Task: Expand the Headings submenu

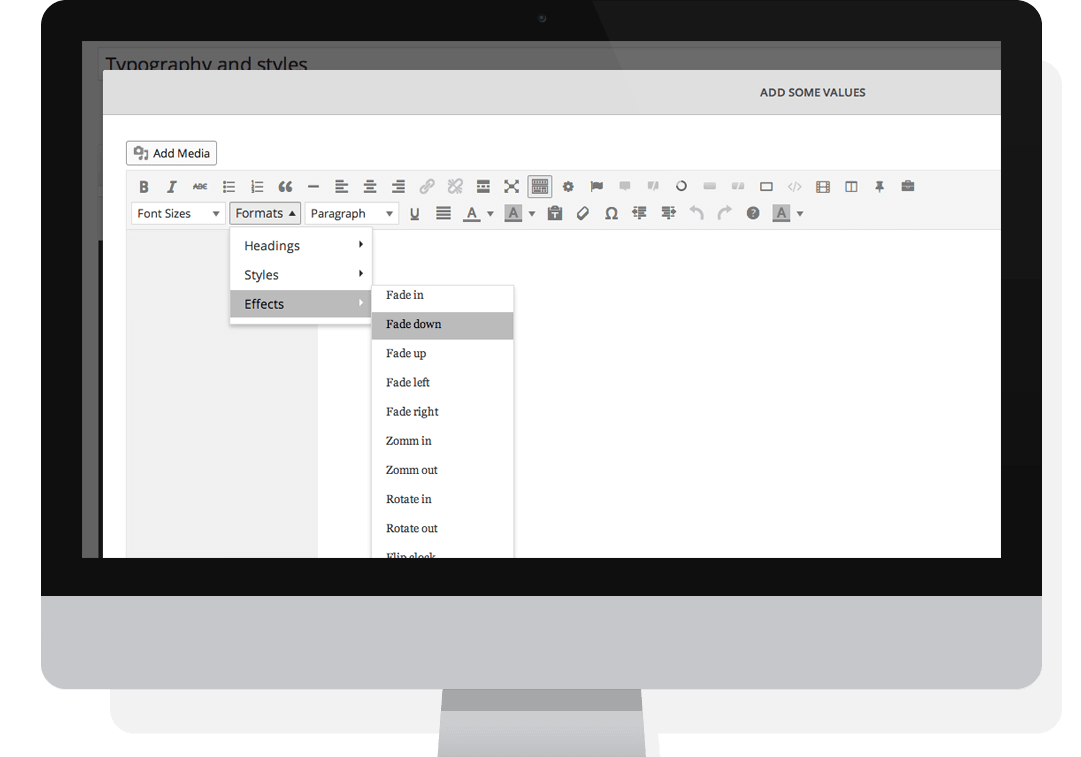Action: 301,246
